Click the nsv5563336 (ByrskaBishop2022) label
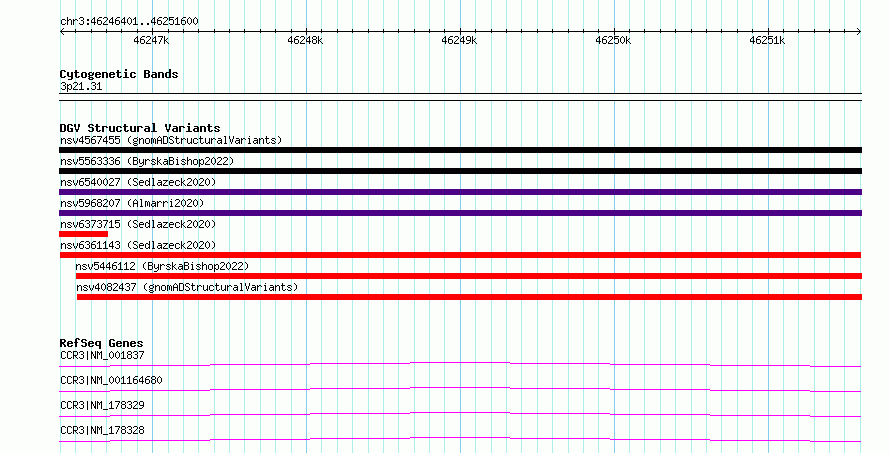The image size is (890, 453). tap(147, 161)
